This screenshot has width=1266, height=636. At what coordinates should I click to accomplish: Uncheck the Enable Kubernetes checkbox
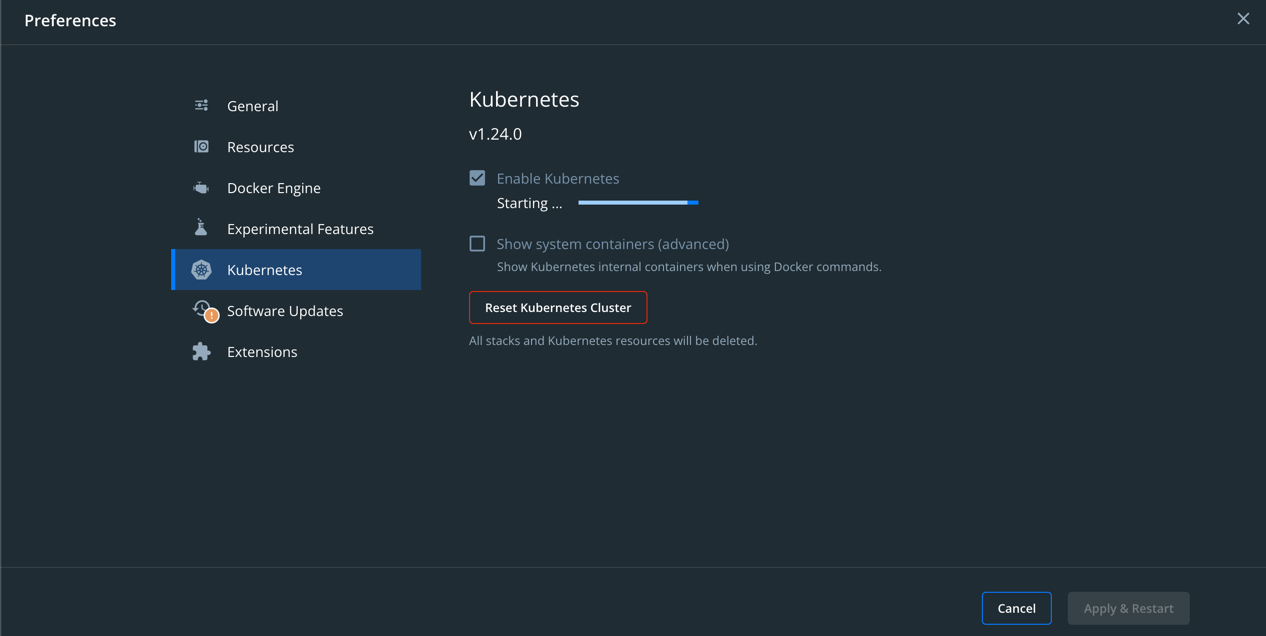(x=477, y=178)
